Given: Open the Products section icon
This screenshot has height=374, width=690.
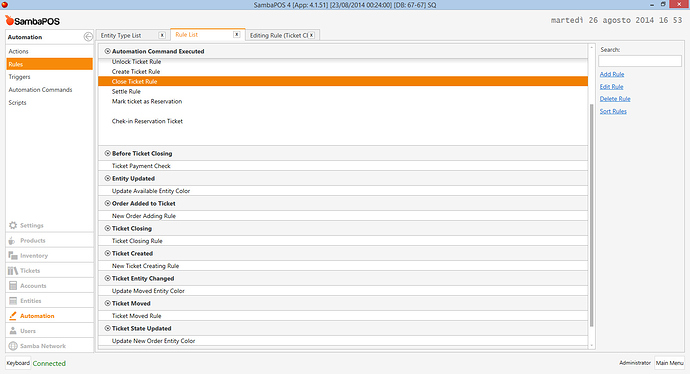Looking at the screenshot, I should coord(12,241).
